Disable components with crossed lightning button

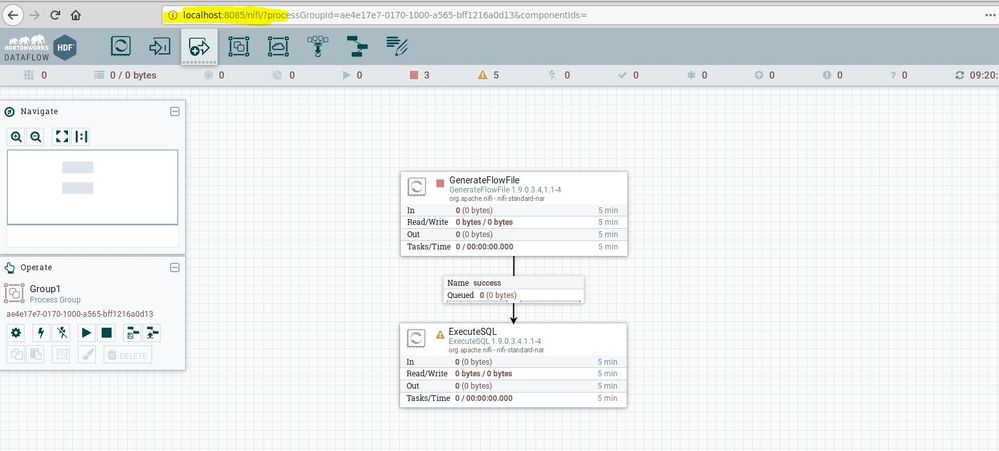click(61, 333)
